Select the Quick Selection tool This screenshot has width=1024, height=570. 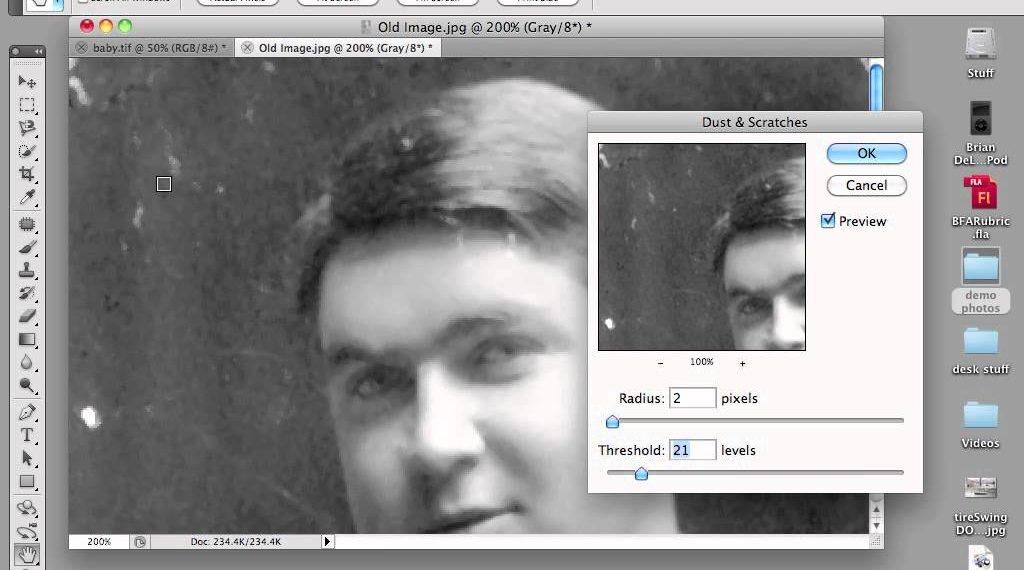click(27, 151)
